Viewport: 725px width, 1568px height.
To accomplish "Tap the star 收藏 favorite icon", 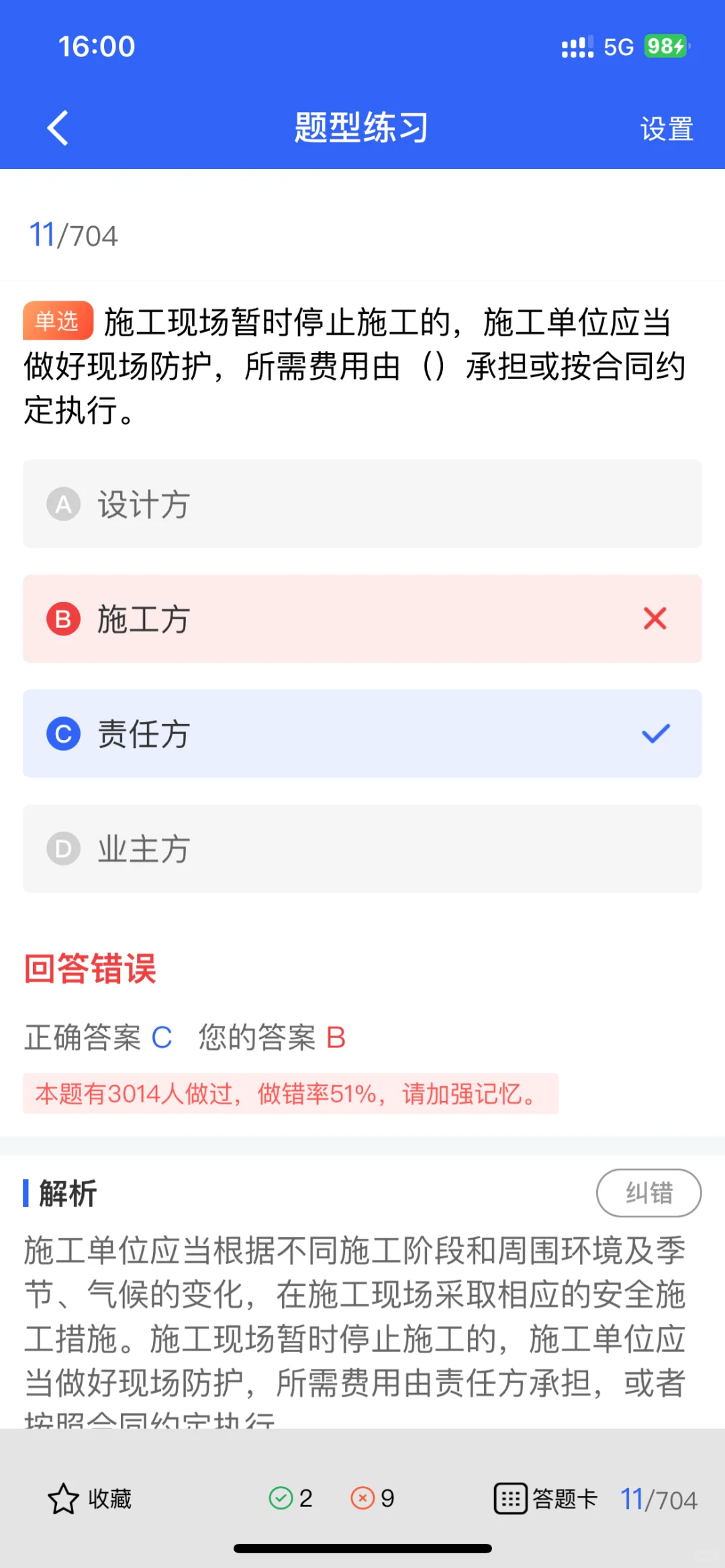I will [x=63, y=1499].
